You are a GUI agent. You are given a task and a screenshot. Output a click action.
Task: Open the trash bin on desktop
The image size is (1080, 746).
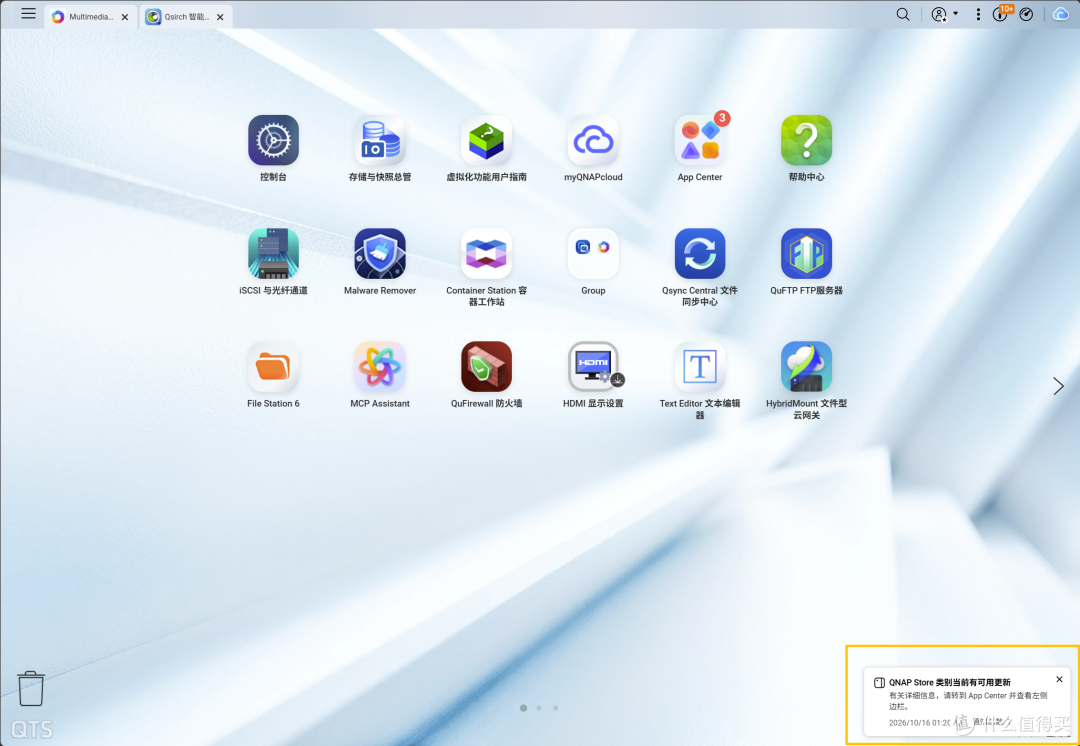(x=31, y=688)
